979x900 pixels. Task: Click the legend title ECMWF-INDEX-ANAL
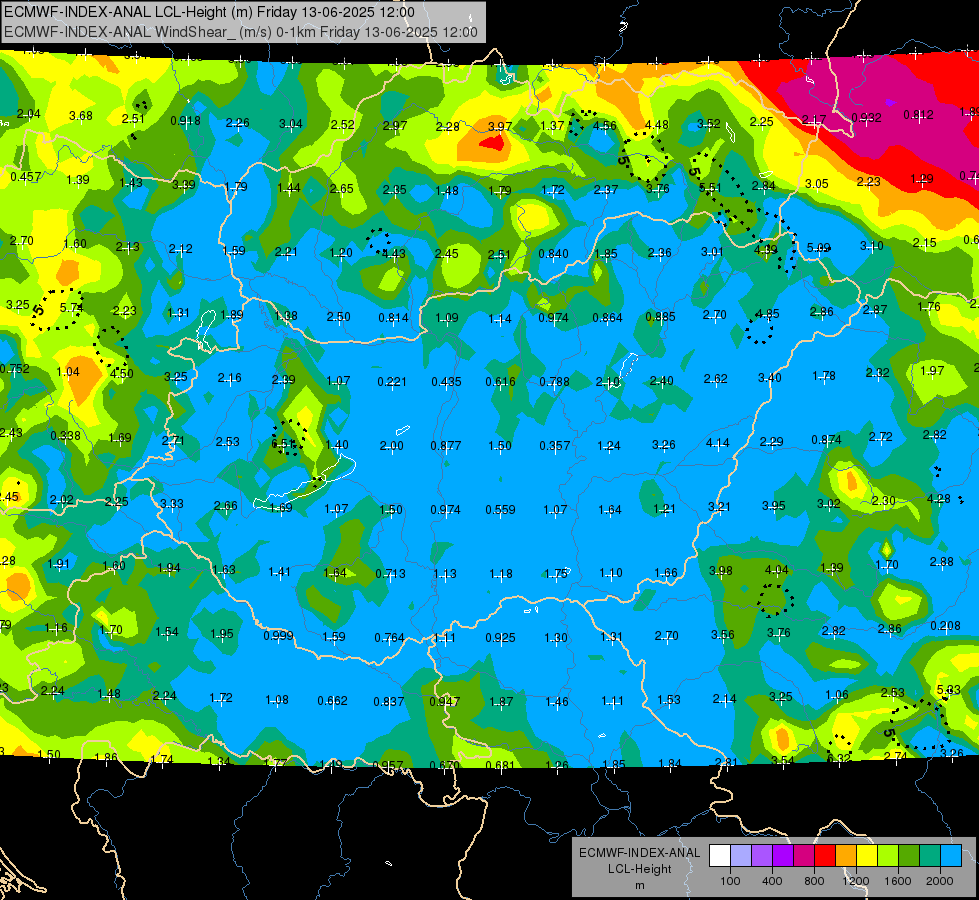point(639,853)
